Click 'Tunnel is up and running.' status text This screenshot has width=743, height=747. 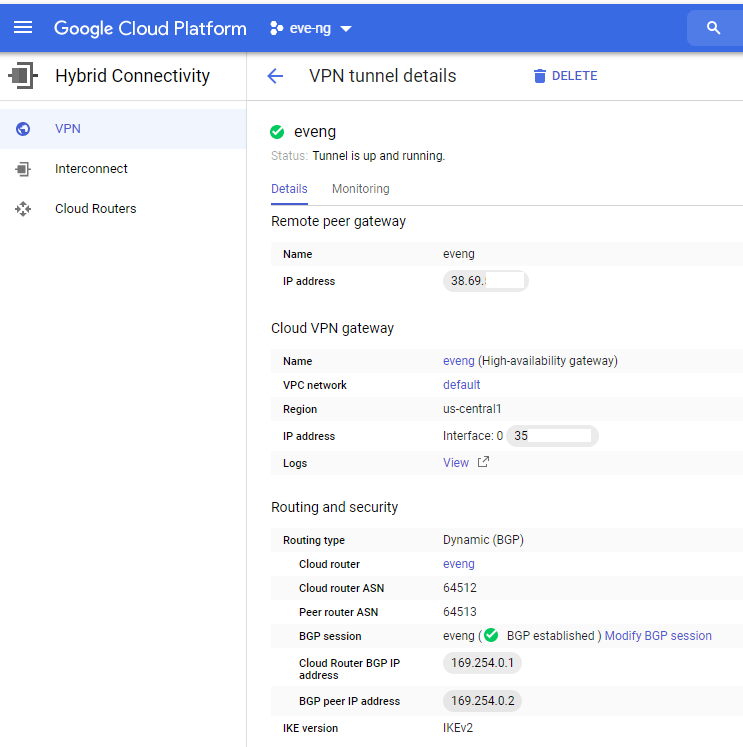(379, 156)
